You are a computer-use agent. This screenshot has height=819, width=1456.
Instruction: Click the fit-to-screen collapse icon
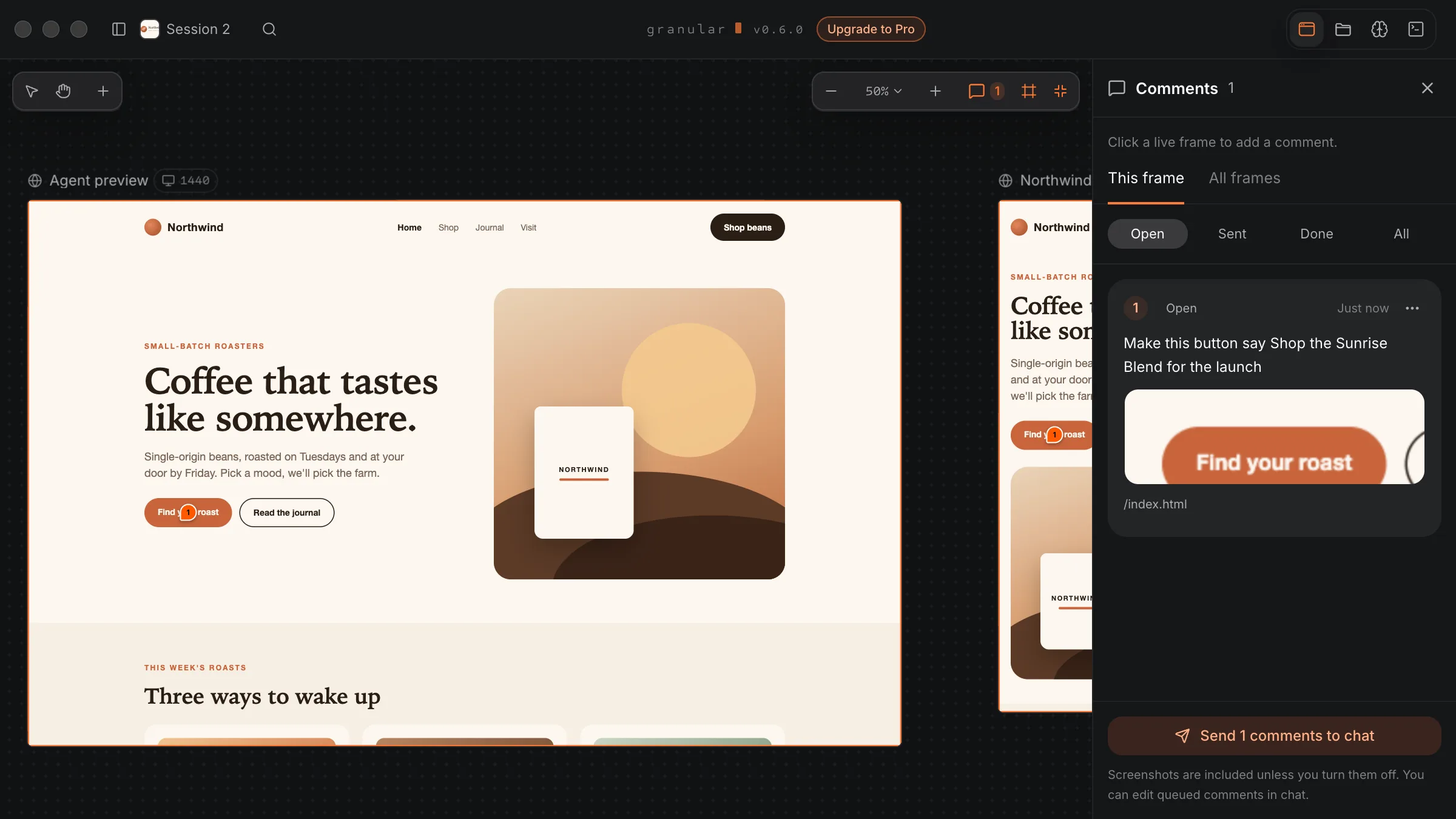point(1060,91)
